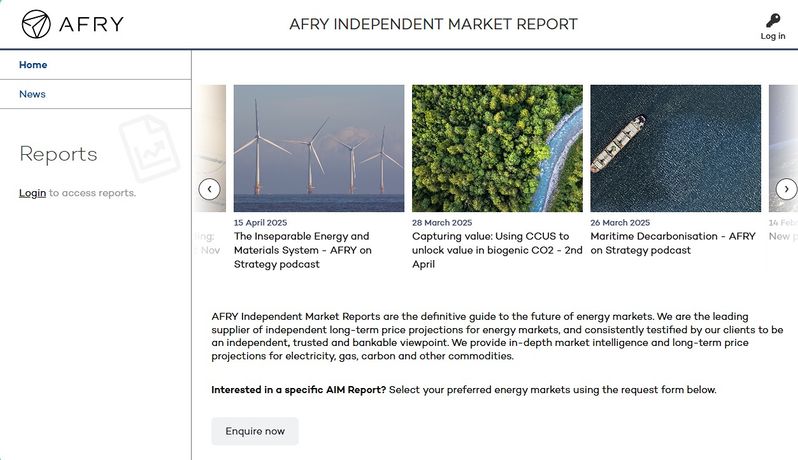Click the Log in text label
The image size is (798, 460).
pos(772,36)
